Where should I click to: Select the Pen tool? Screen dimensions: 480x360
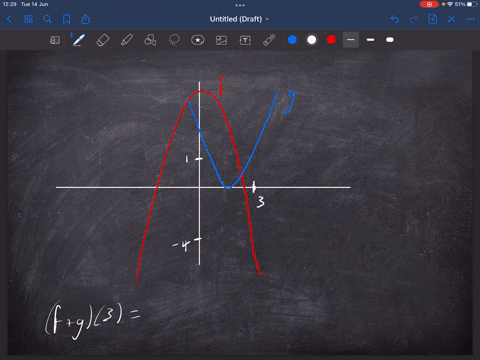pyautogui.click(x=79, y=40)
